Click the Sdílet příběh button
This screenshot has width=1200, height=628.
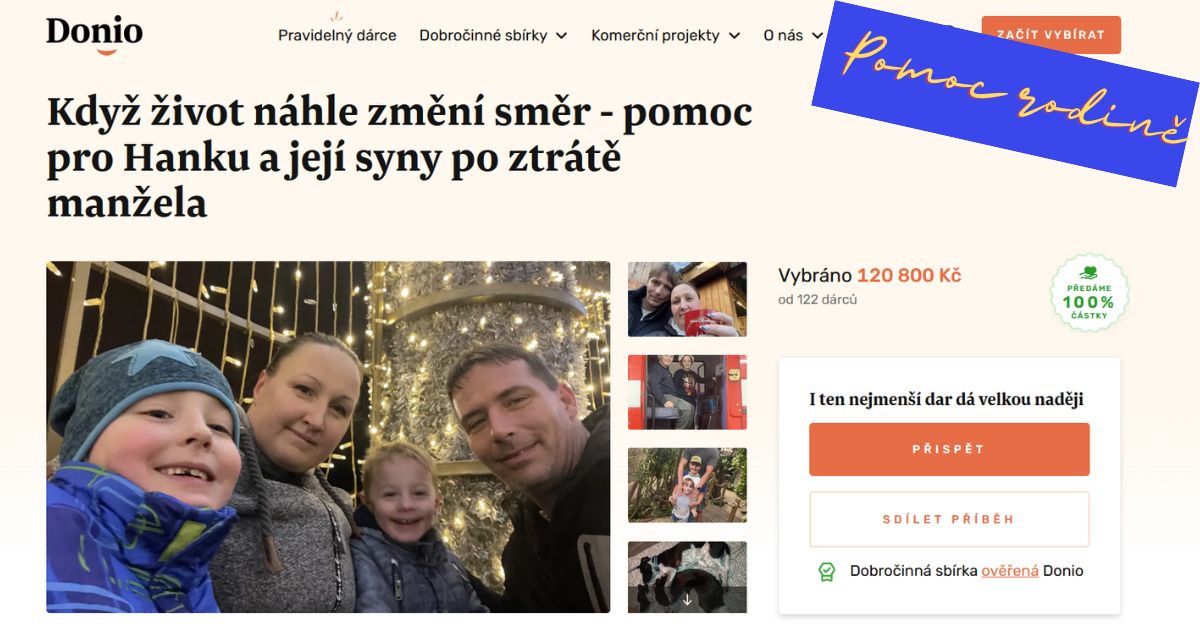[949, 519]
